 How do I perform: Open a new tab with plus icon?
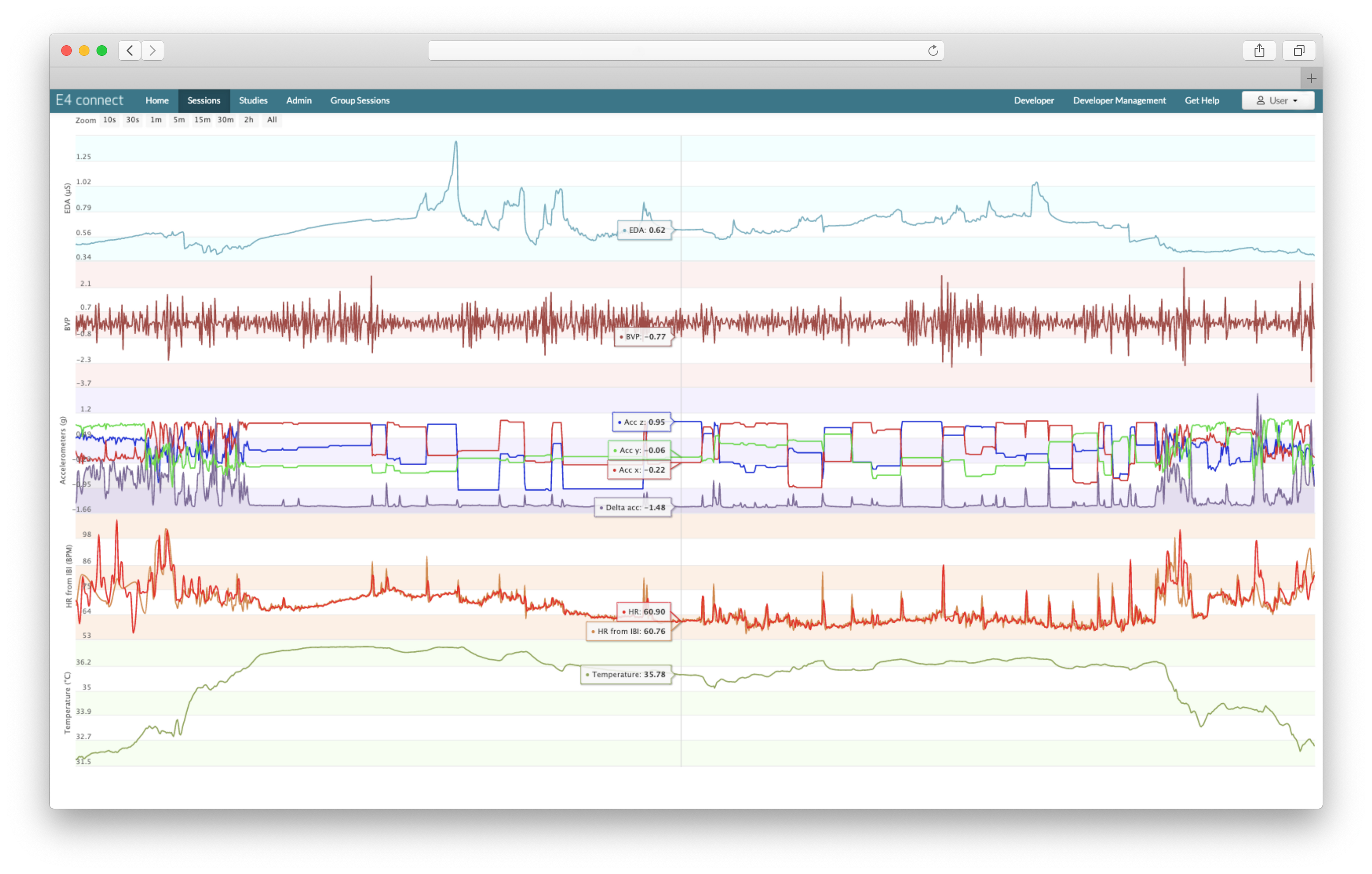click(x=1311, y=79)
